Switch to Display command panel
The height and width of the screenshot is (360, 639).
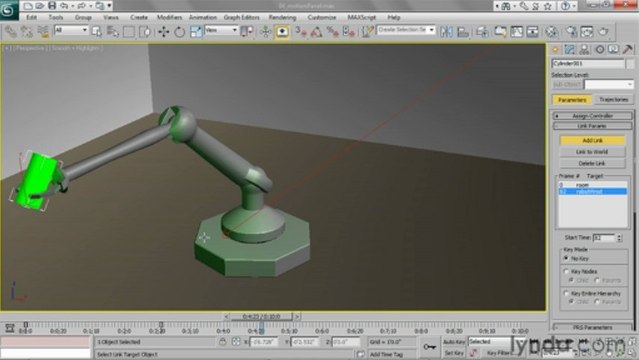[613, 50]
